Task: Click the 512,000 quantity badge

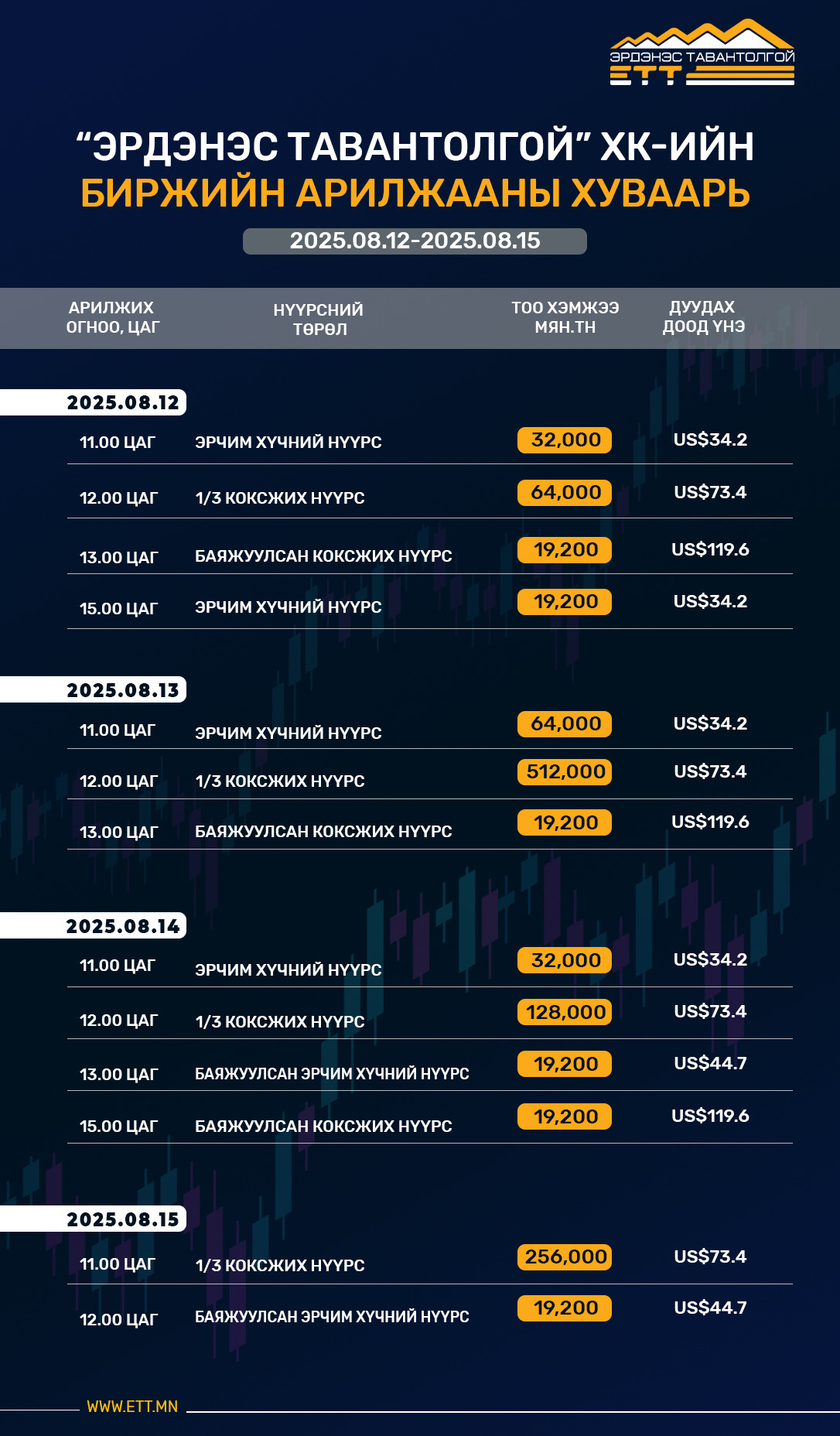Action: click(x=565, y=771)
